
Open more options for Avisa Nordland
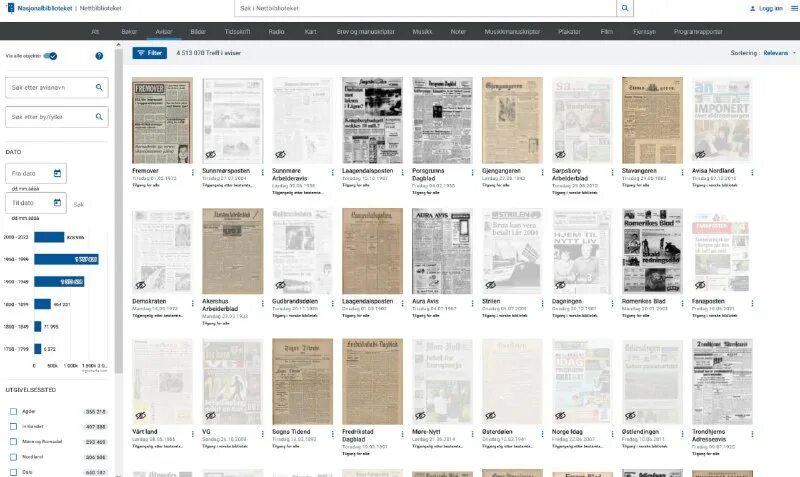coord(752,172)
